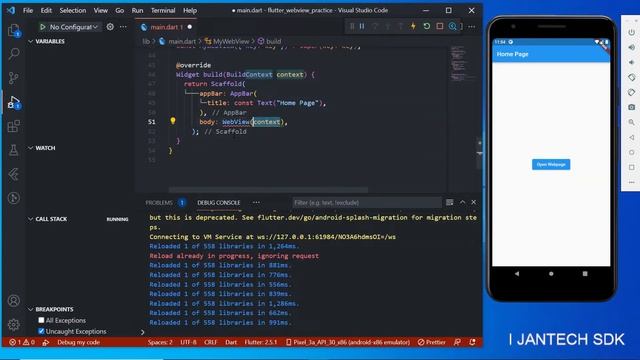
Task: Open the Extensions view
Action: (14, 126)
